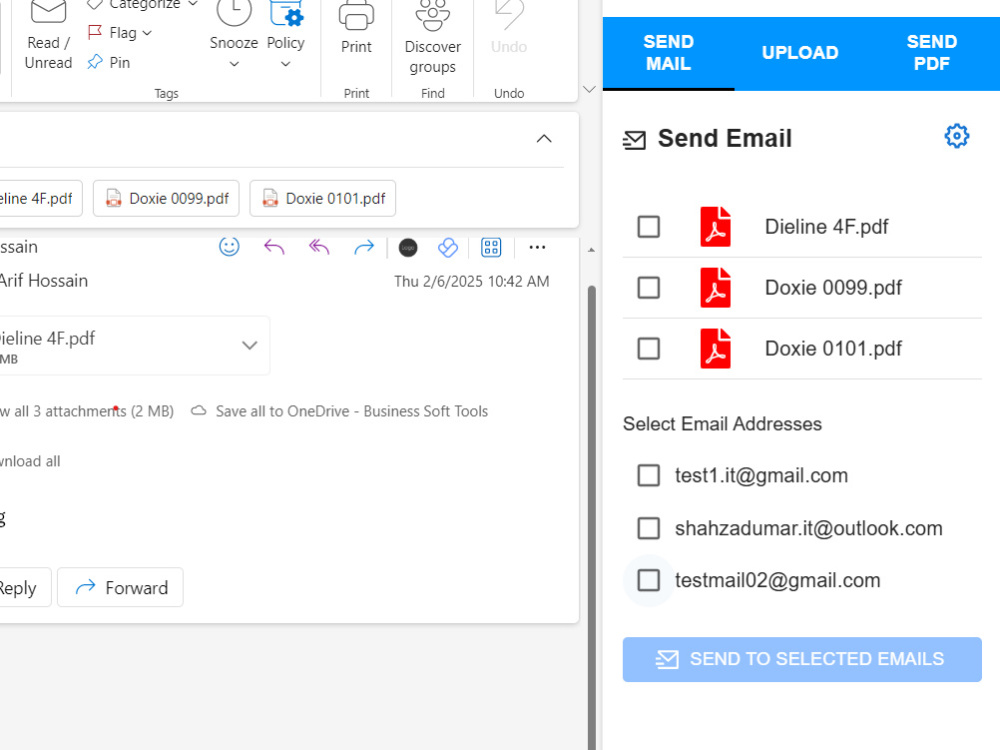Click the Snooze clock icon
Viewport: 1000px width, 750px height.
pos(233,11)
